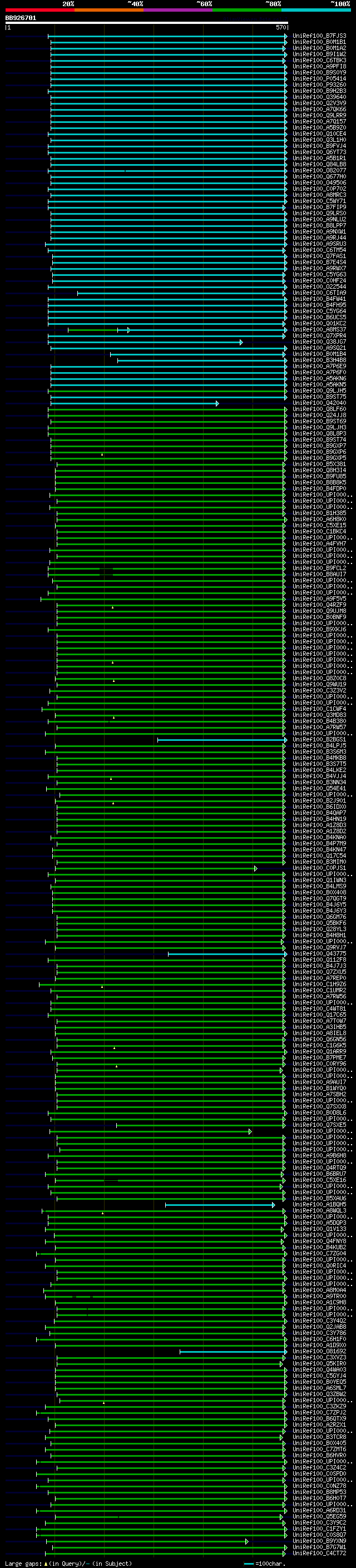Select the UniRef100_C0PJS1 label

[319, 868]
